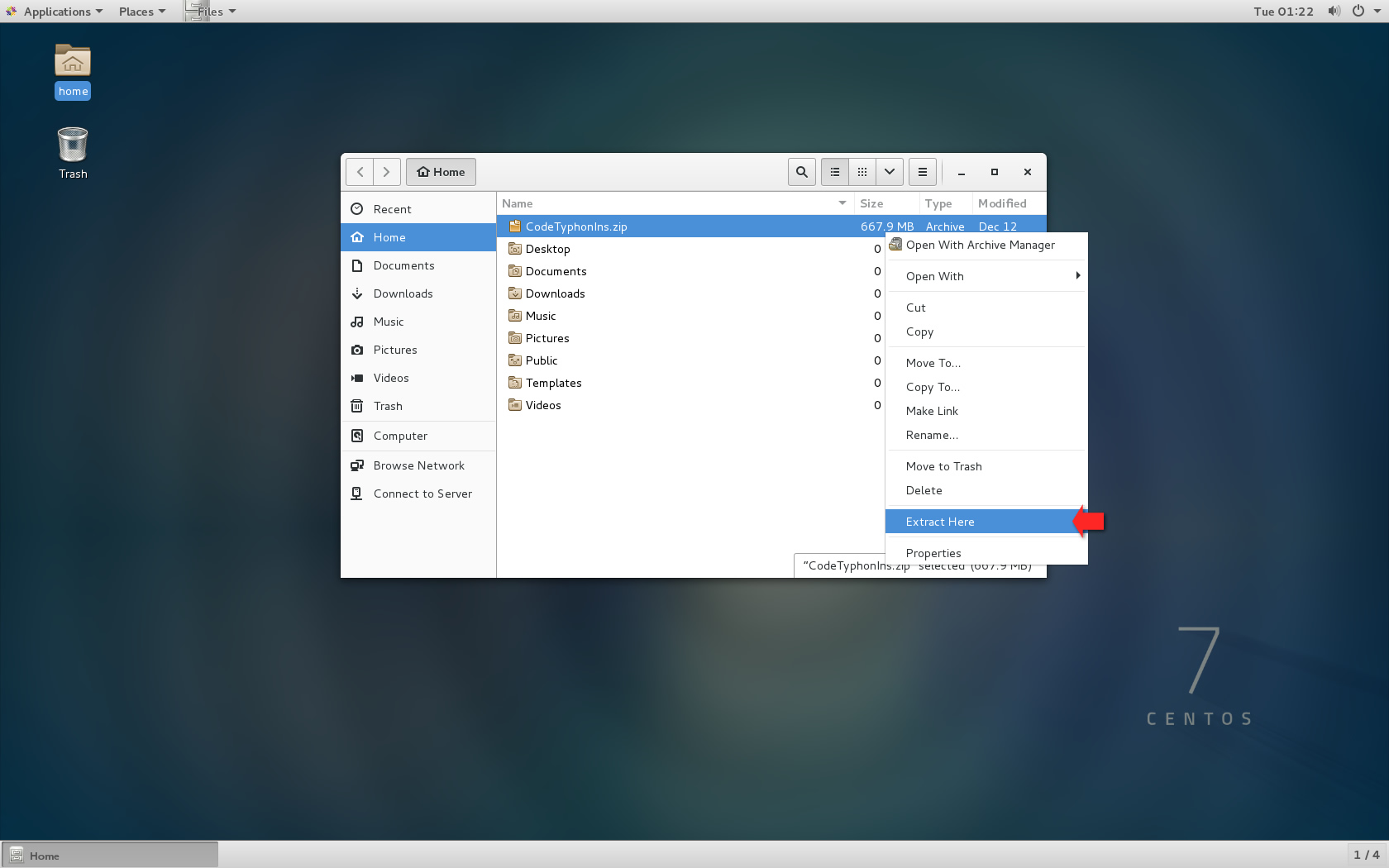Select the Templates folder

(691, 383)
